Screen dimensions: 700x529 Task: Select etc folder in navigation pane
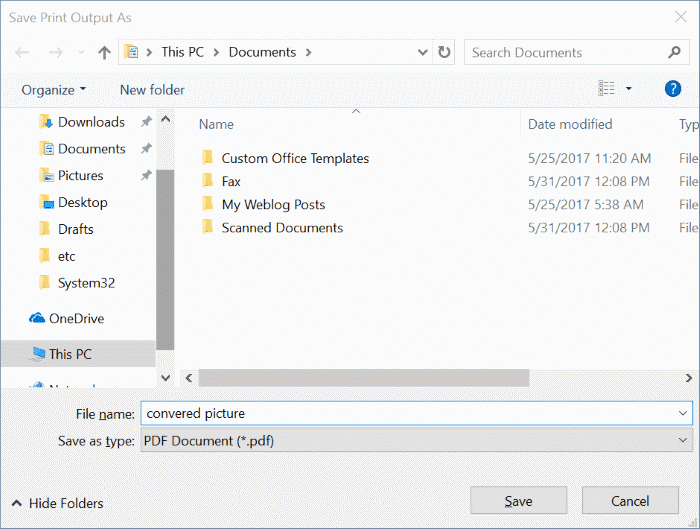66,256
